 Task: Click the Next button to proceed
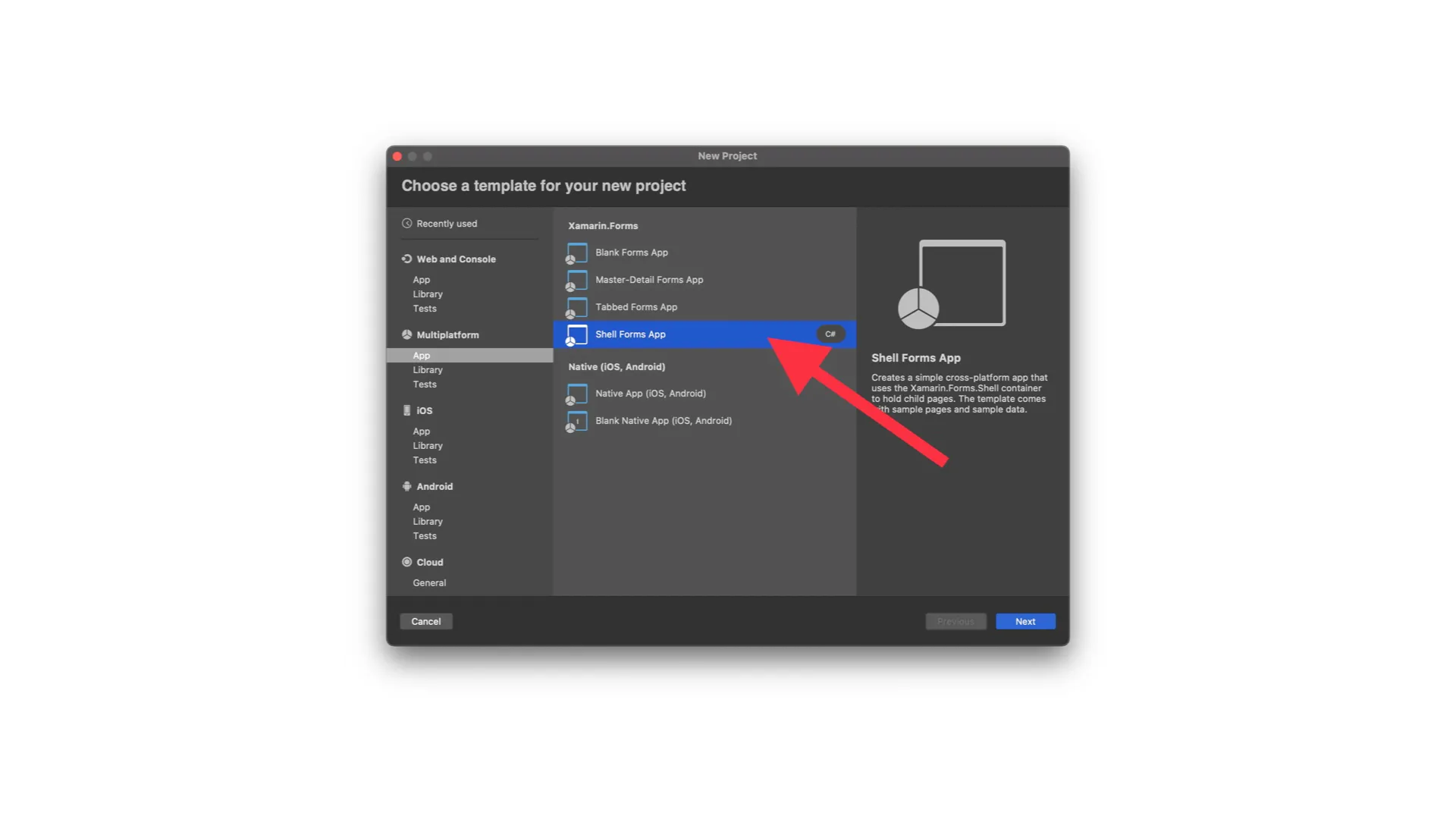tap(1025, 621)
